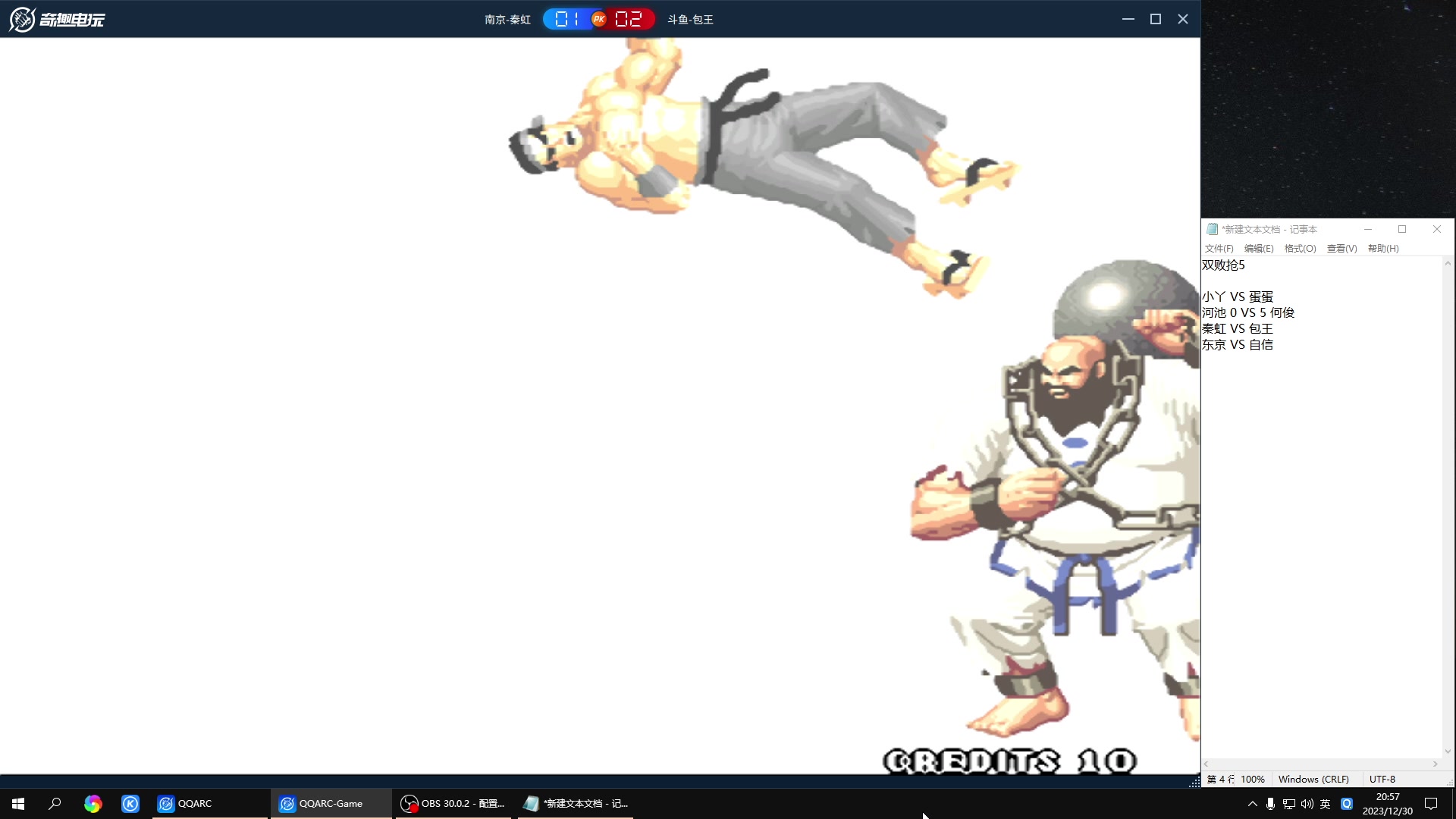Minimize the QQARC game window

1128,19
